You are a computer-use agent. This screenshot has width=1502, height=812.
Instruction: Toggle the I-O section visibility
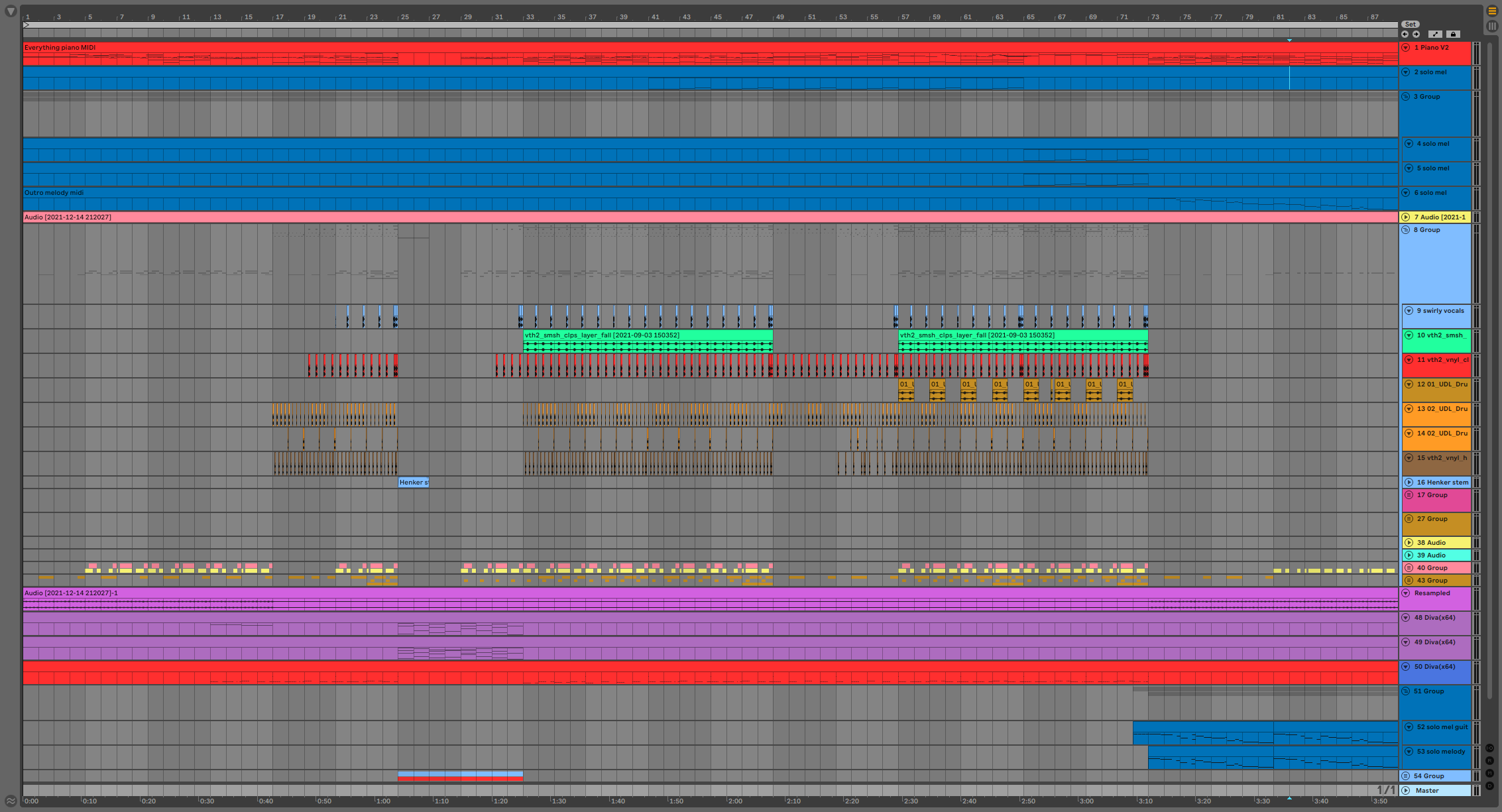(x=1489, y=748)
